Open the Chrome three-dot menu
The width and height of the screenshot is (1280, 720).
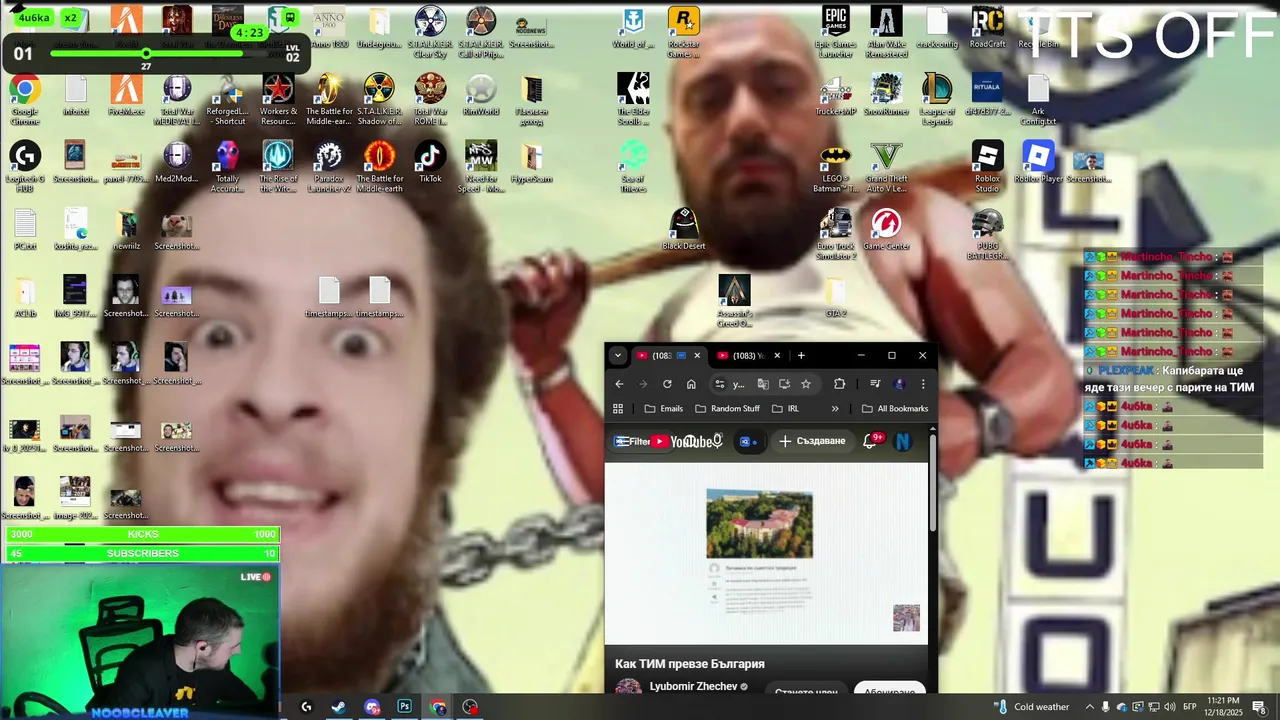[x=923, y=384]
